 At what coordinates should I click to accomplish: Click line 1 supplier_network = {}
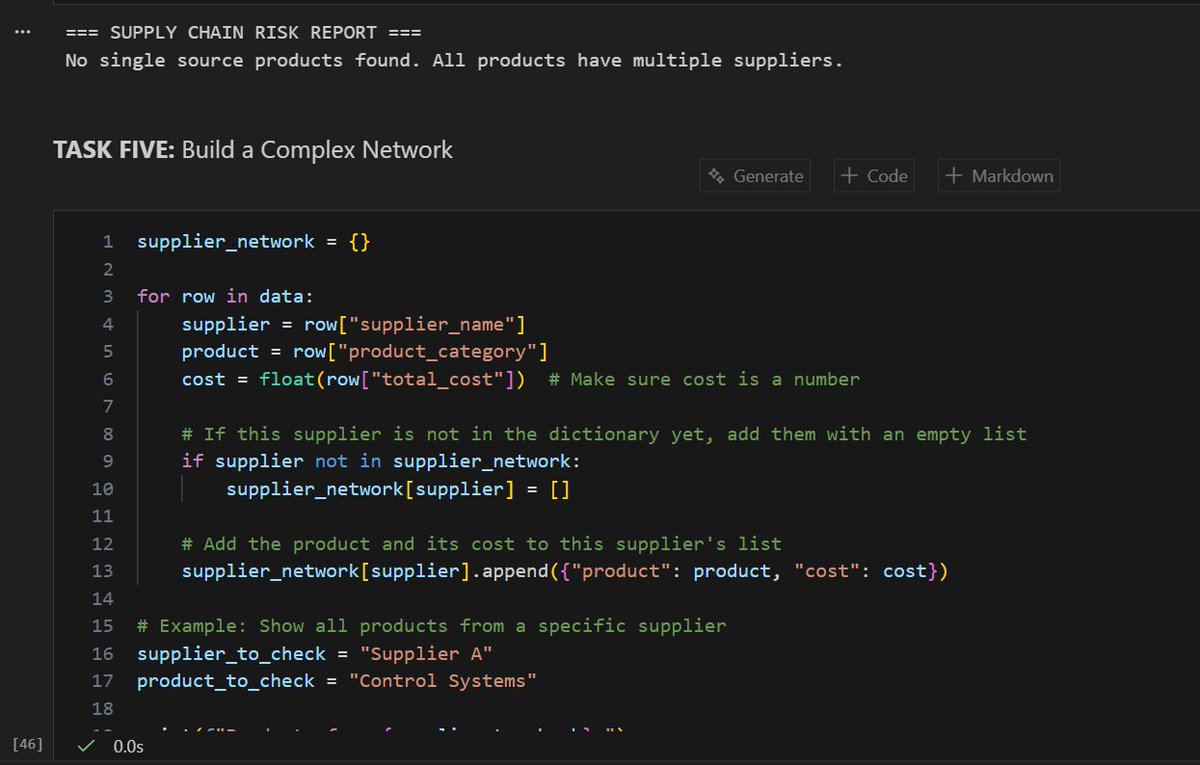point(254,242)
